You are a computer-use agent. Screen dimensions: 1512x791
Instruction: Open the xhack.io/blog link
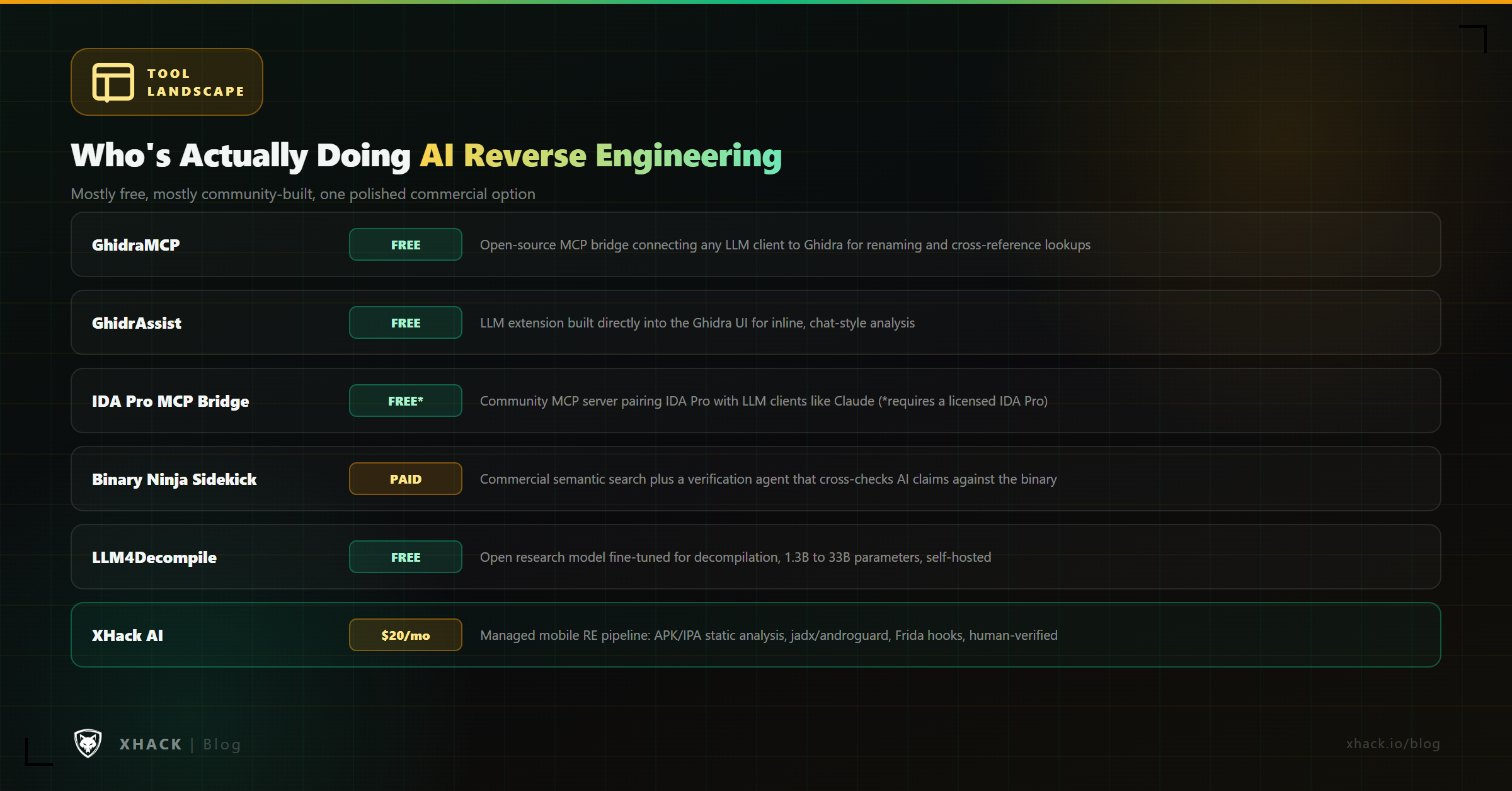click(x=1393, y=744)
